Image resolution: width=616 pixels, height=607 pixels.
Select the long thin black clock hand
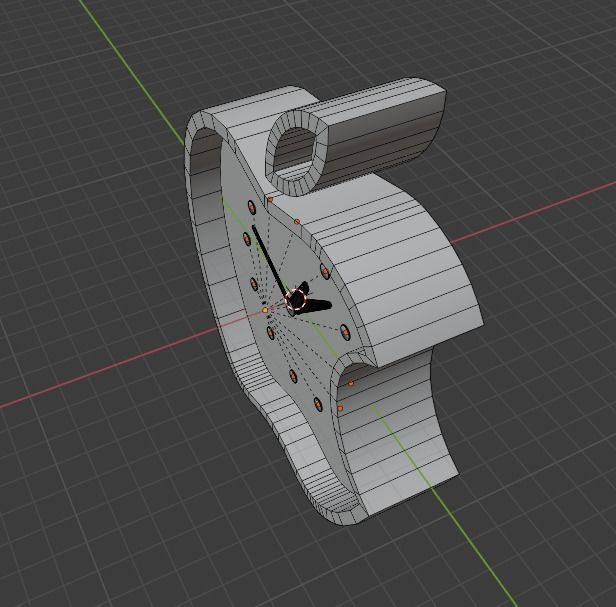pos(271,262)
